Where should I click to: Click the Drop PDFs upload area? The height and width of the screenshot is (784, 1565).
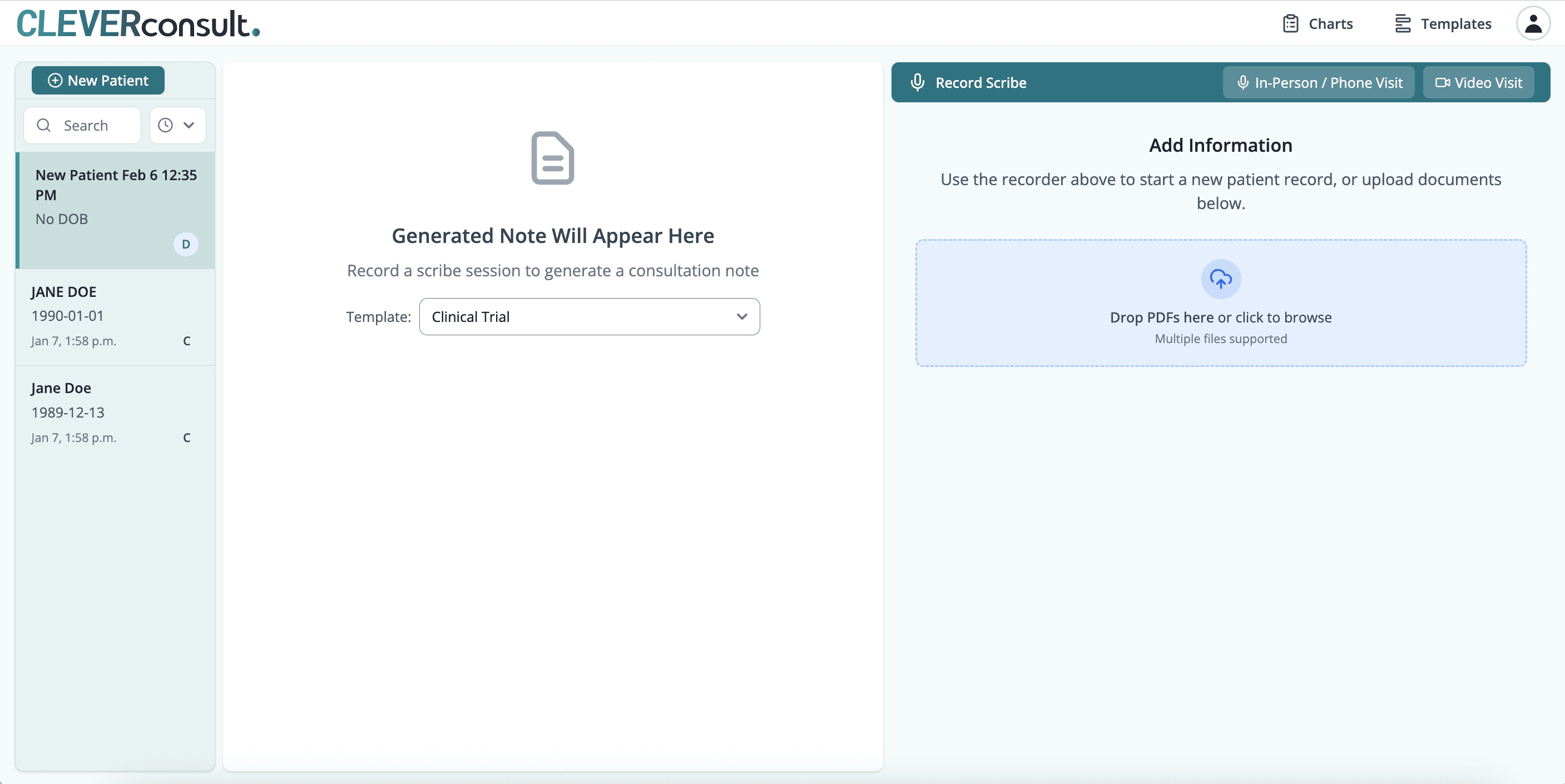click(1221, 302)
